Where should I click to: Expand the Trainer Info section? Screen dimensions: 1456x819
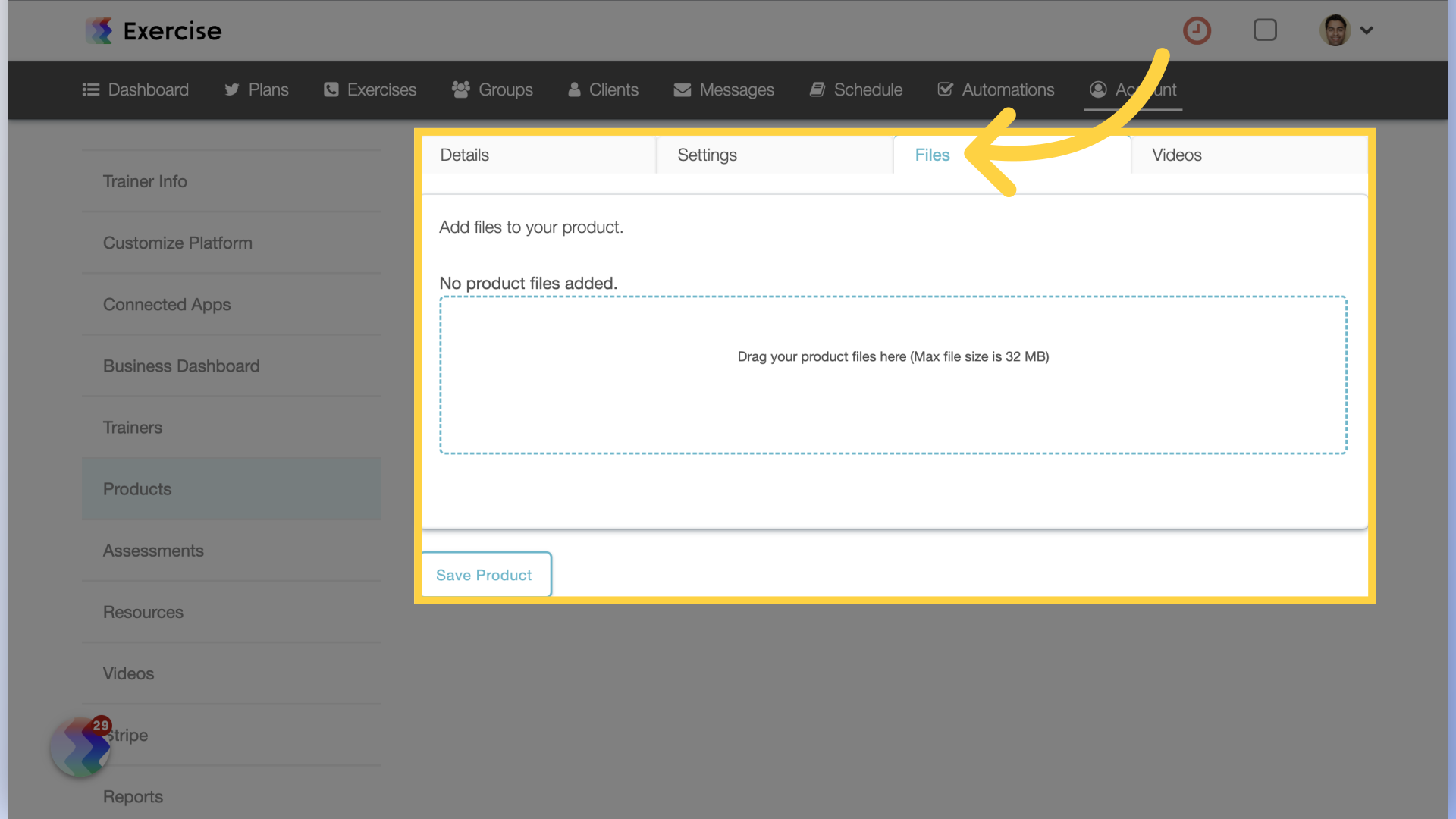click(145, 181)
